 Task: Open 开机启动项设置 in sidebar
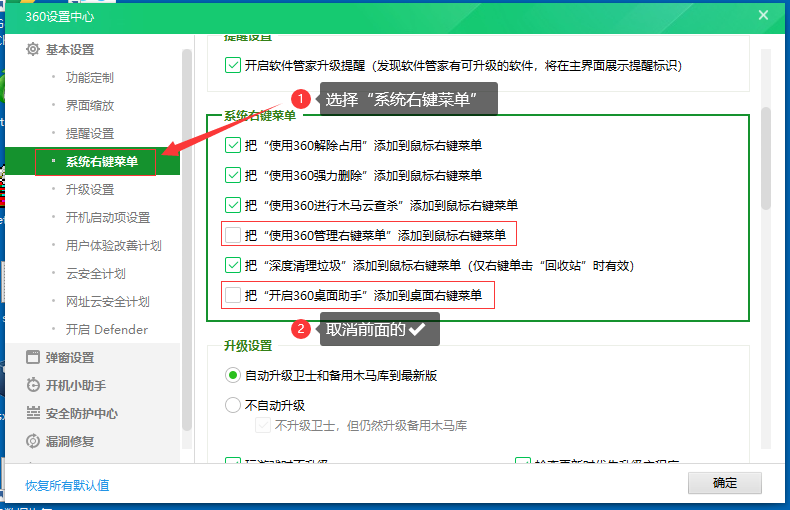[108, 218]
